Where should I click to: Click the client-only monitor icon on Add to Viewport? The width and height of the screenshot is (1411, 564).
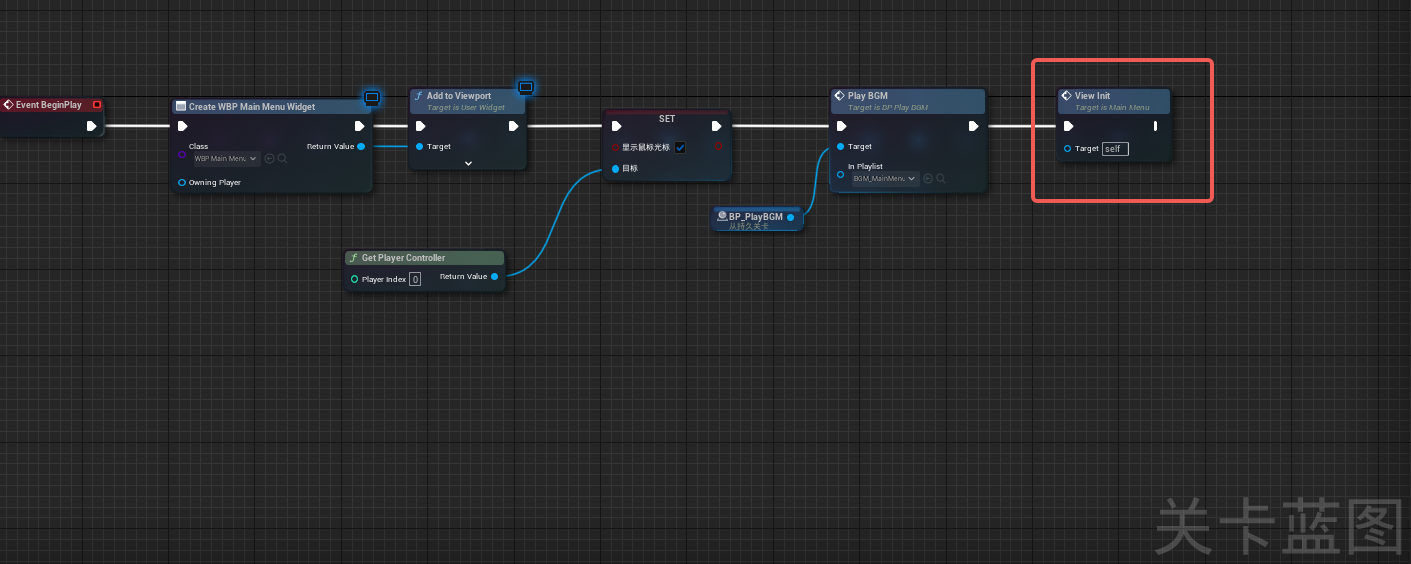[x=526, y=87]
